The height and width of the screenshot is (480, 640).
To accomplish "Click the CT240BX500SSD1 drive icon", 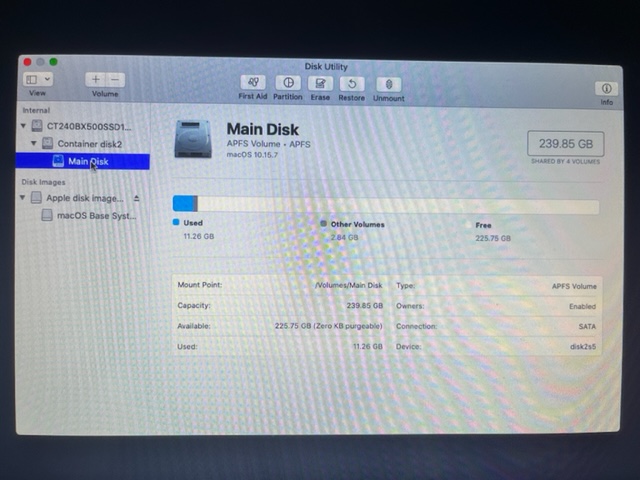I will [x=37, y=126].
